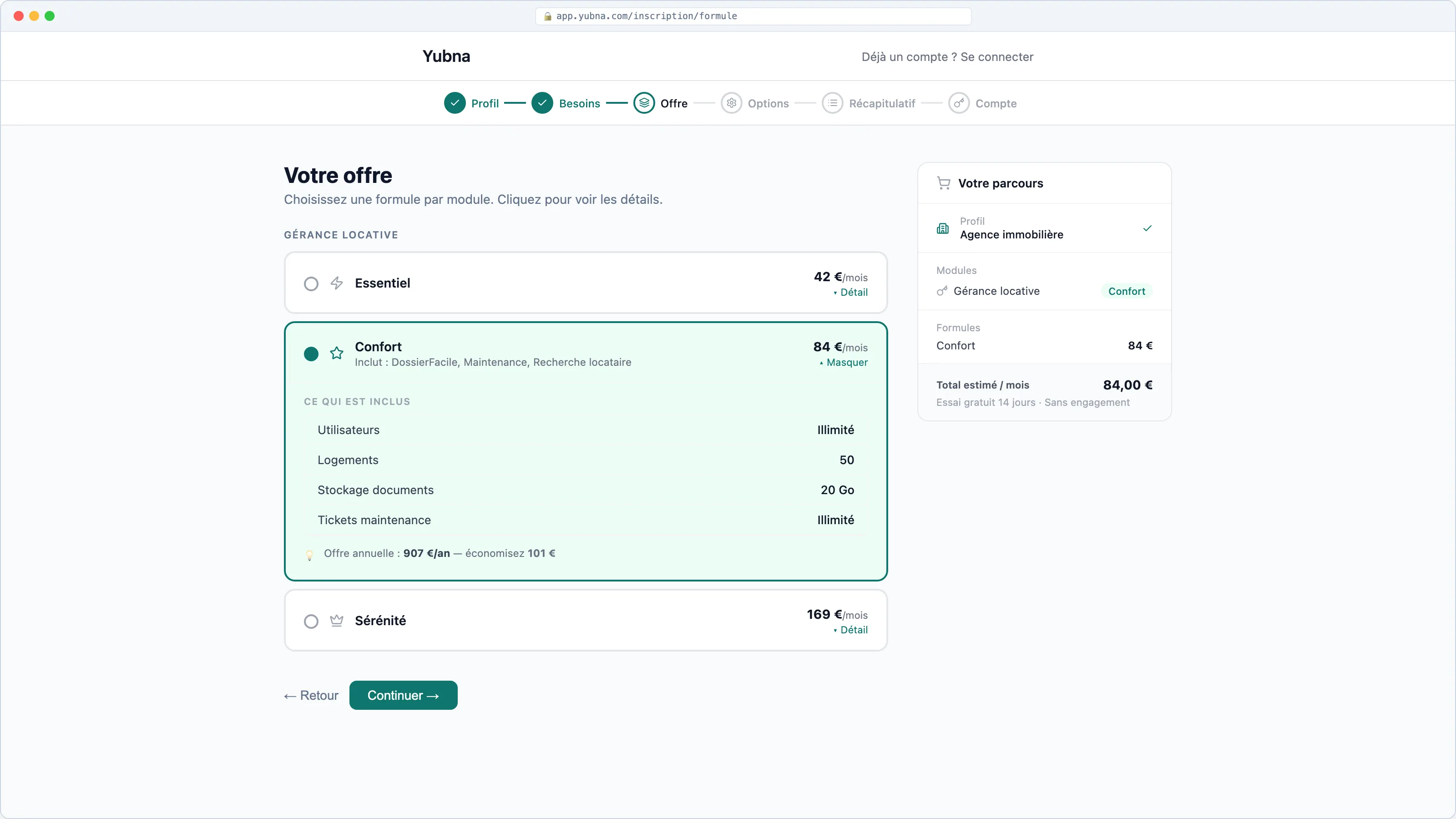Viewport: 1456px width, 819px height.
Task: Click the Options step gear icon
Action: coord(731,103)
